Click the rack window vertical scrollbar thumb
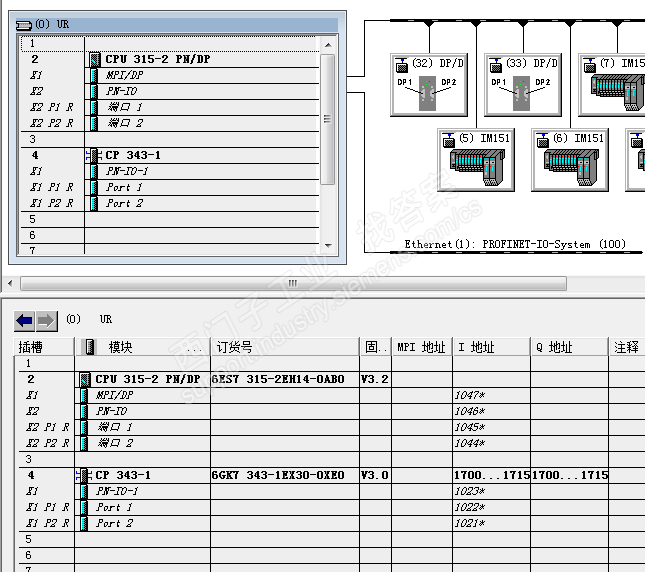This screenshot has width=645, height=572. [327, 119]
